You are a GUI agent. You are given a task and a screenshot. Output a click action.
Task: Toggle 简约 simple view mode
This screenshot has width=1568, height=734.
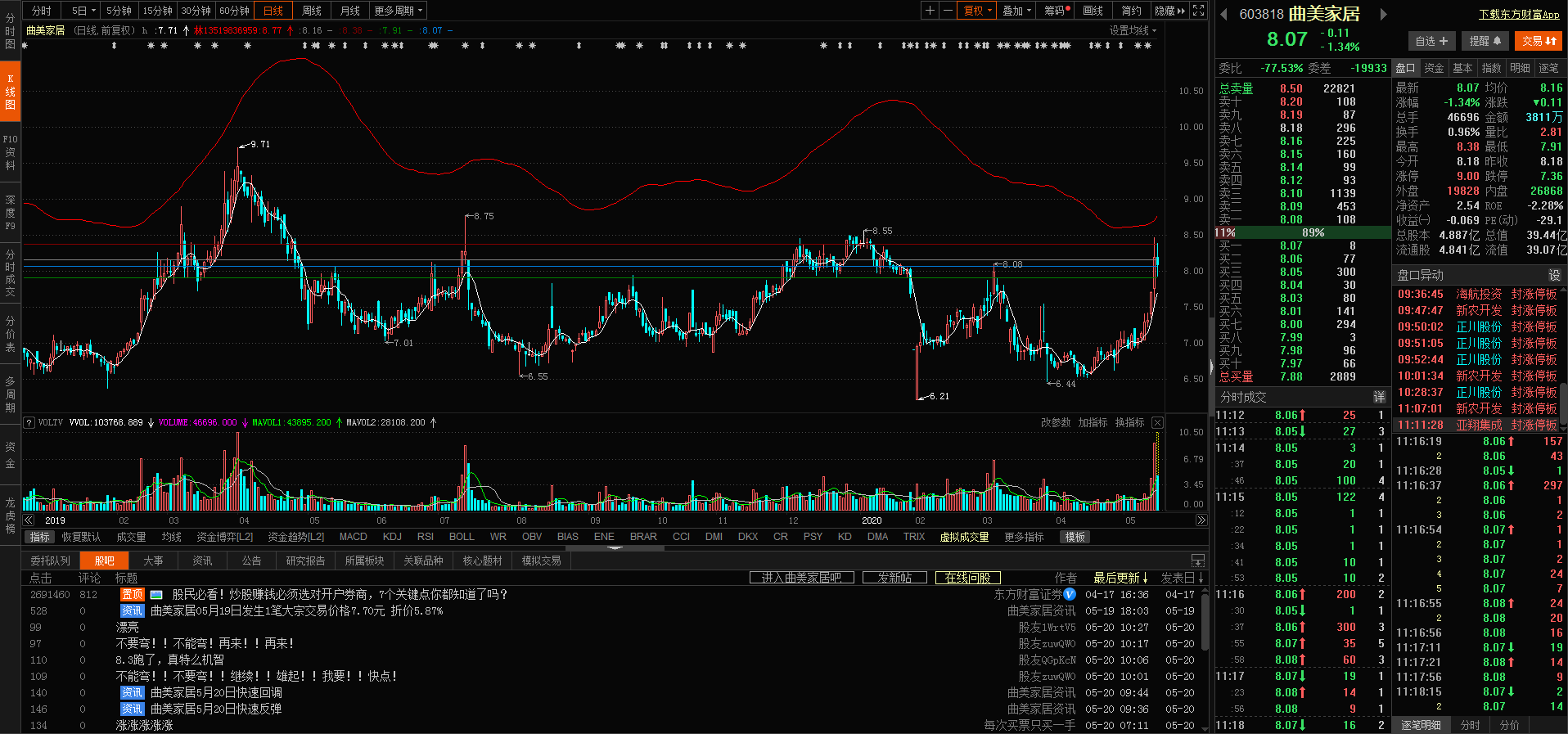coord(1131,11)
